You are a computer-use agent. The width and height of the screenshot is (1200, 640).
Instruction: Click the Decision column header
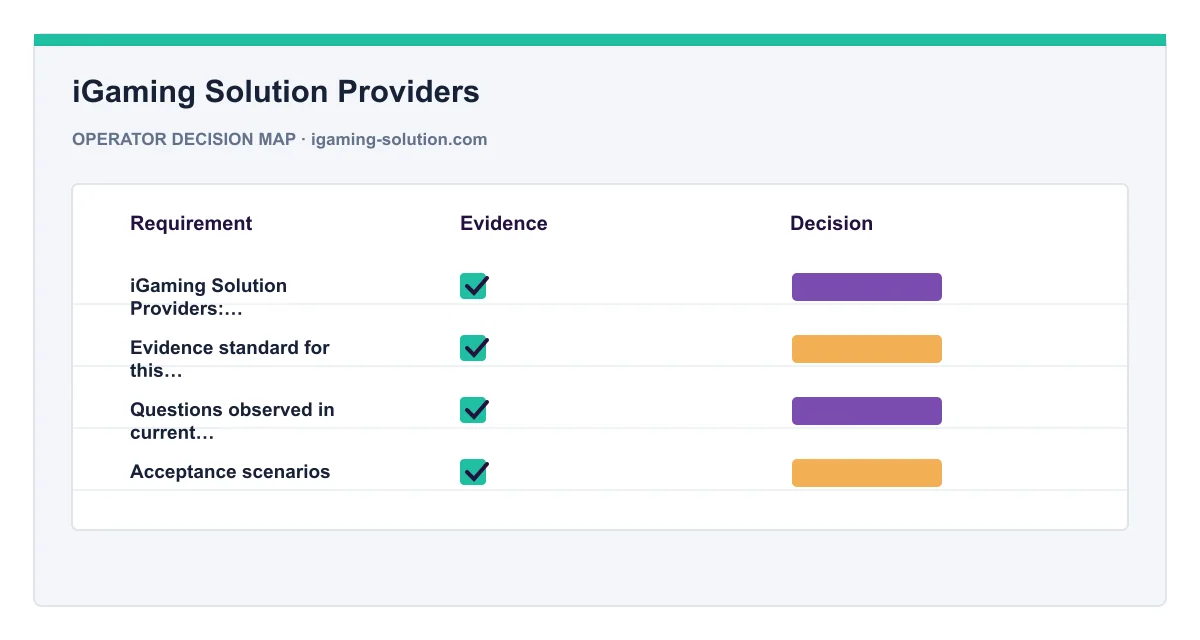pos(831,223)
